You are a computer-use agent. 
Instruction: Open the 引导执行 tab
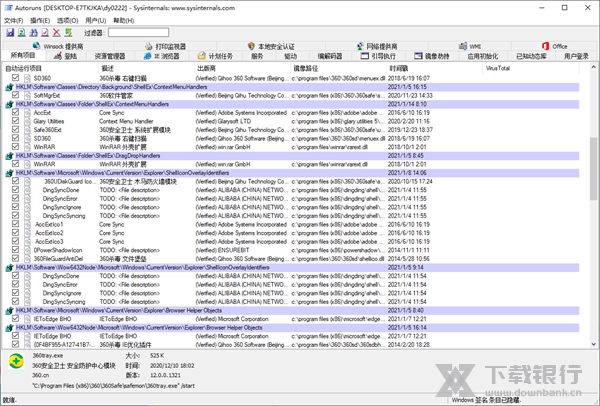378,56
